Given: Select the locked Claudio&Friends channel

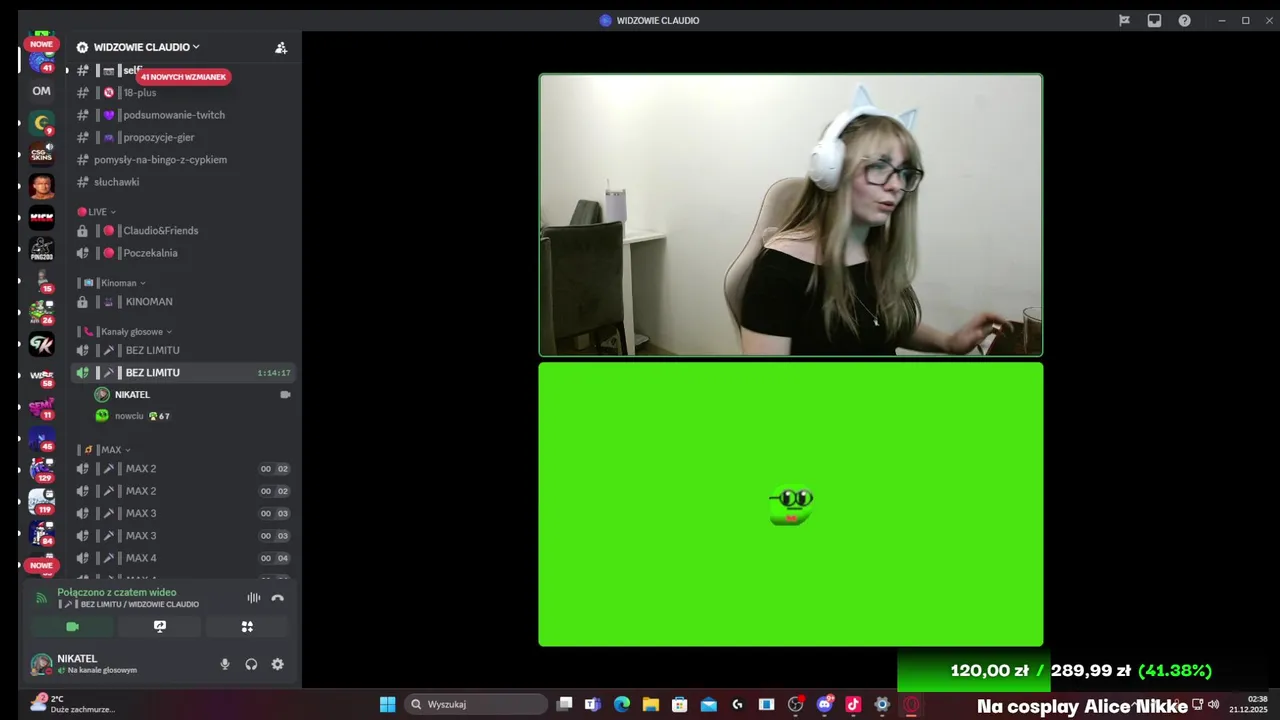Looking at the screenshot, I should point(184,231).
